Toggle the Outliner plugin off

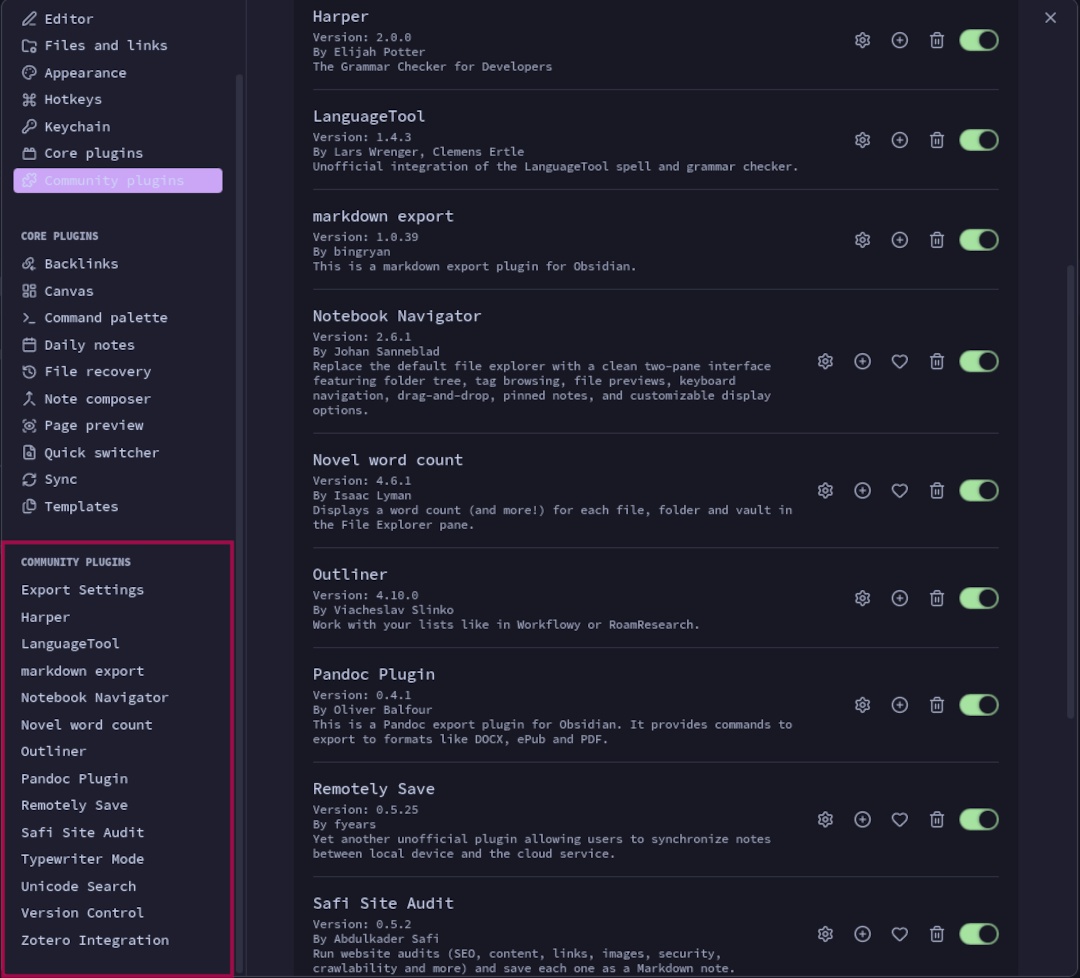click(x=979, y=599)
